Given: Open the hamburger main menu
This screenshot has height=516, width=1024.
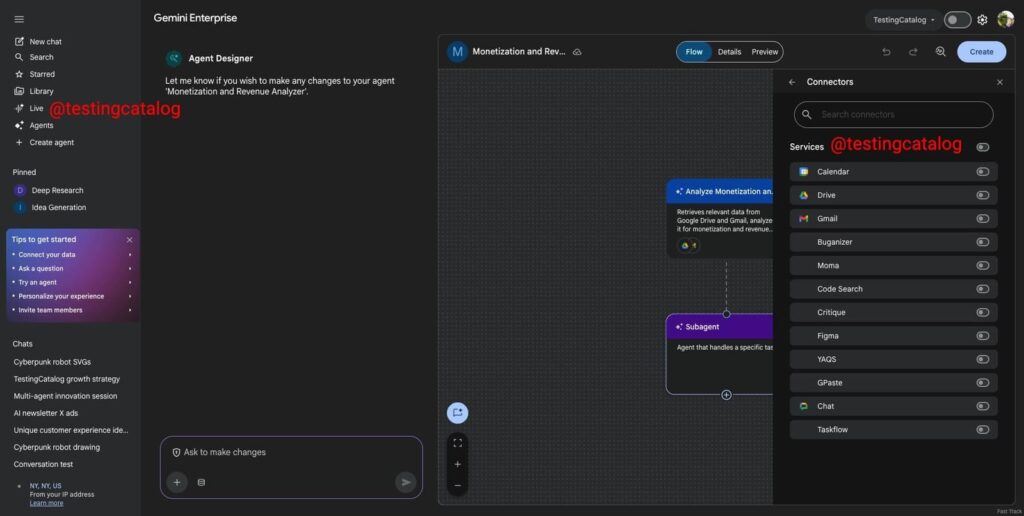Looking at the screenshot, I should pyautogui.click(x=19, y=20).
